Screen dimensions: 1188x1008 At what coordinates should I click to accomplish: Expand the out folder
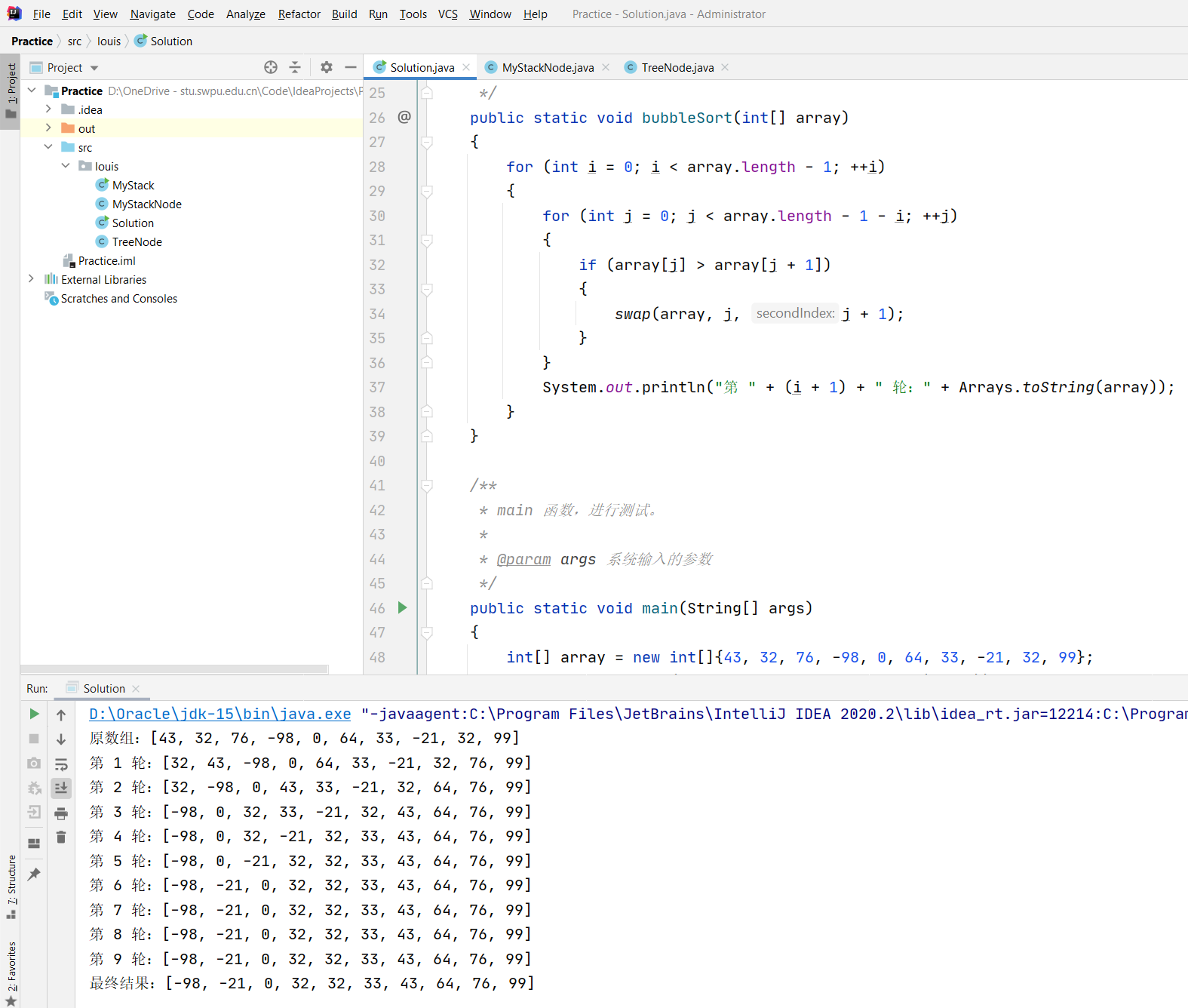click(x=48, y=128)
